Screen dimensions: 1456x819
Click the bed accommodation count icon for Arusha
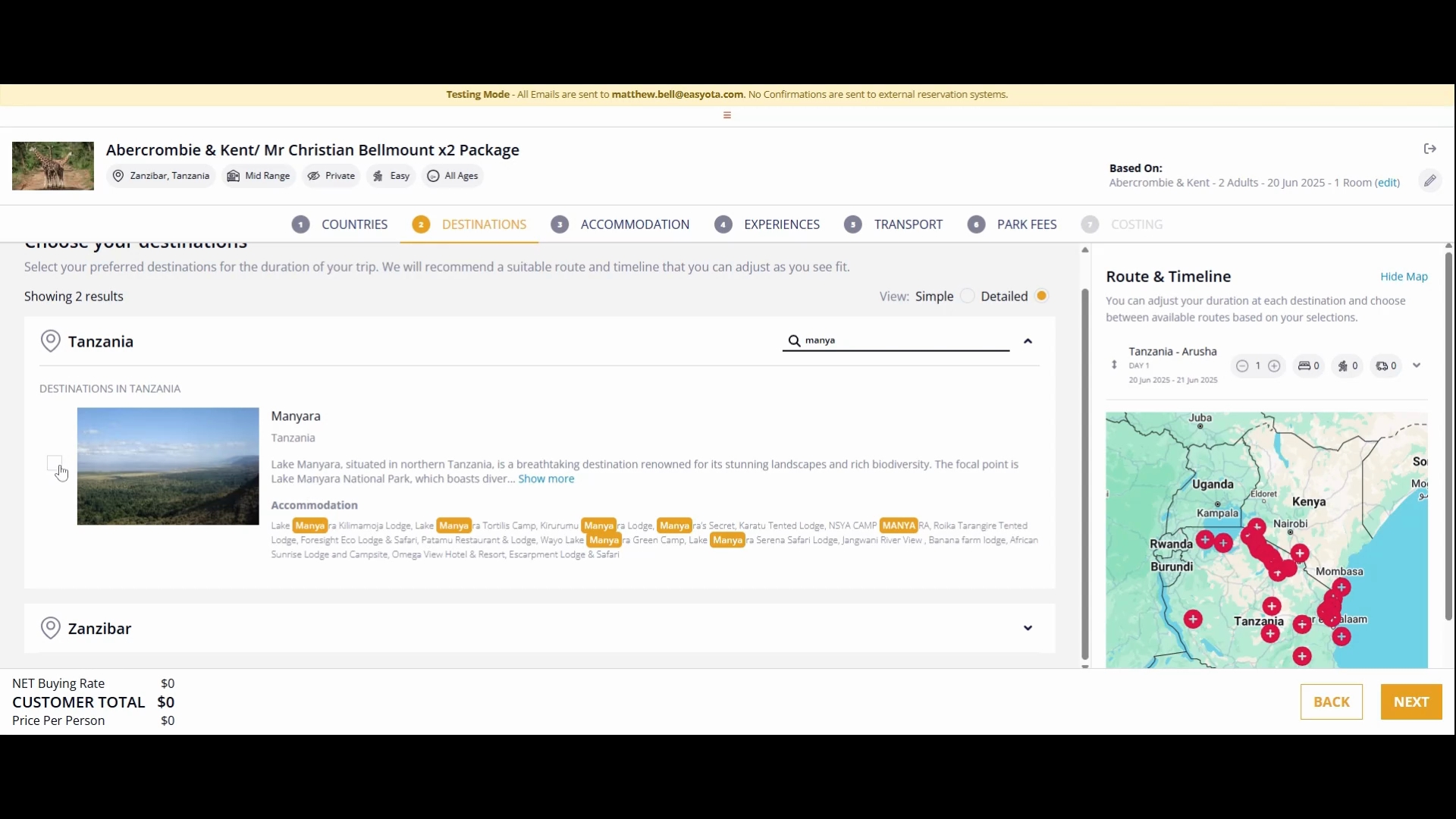(1304, 366)
